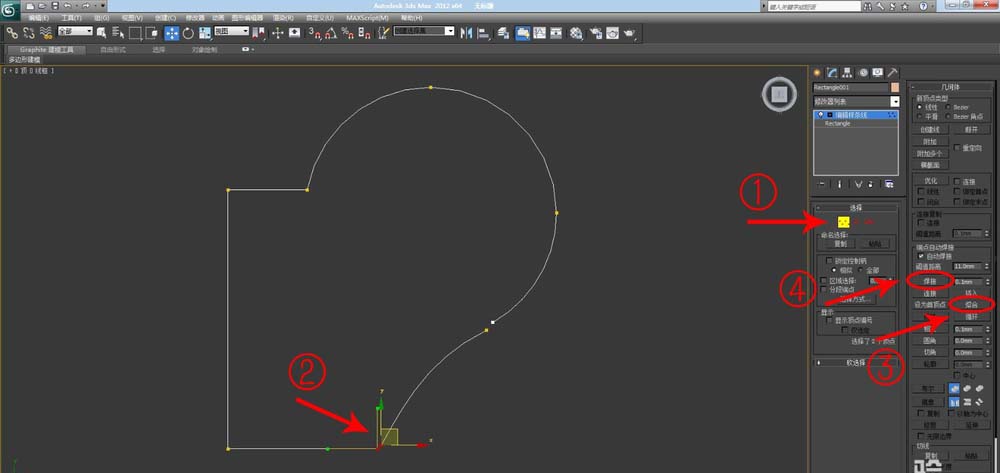Open the 全部 selection filter dropdown
1000x473 pixels.
click(x=73, y=32)
